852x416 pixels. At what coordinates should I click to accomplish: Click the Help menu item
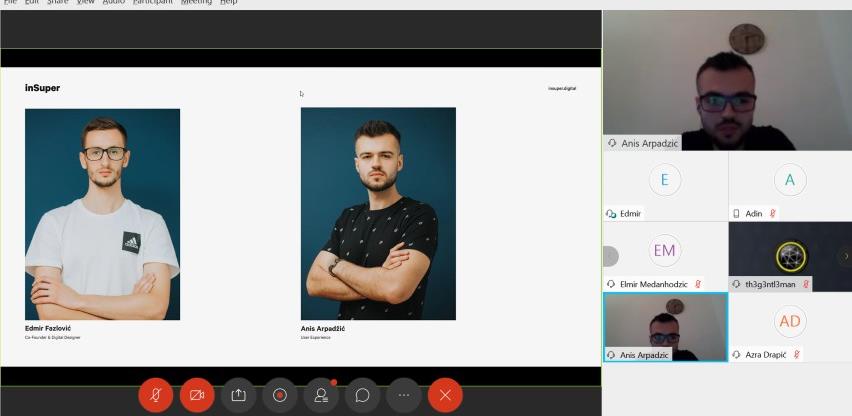[x=229, y=3]
